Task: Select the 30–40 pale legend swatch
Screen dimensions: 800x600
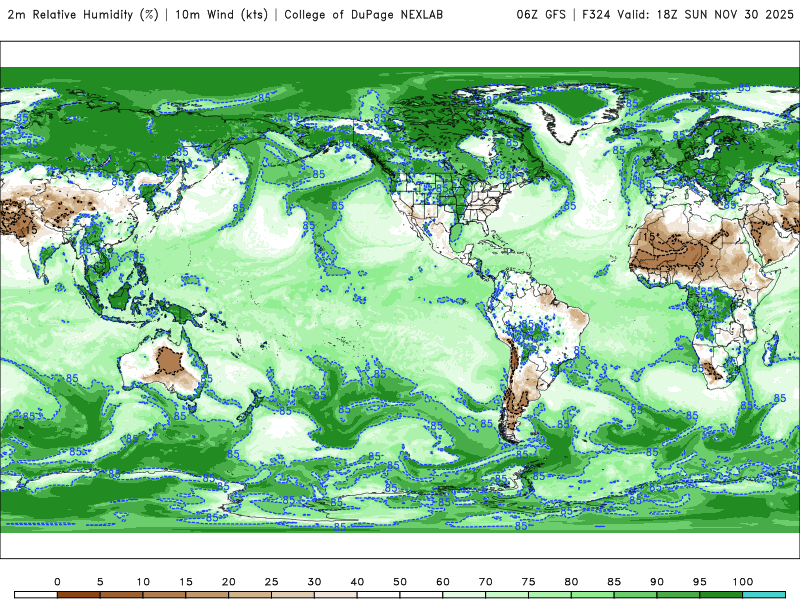Action: pos(336,595)
